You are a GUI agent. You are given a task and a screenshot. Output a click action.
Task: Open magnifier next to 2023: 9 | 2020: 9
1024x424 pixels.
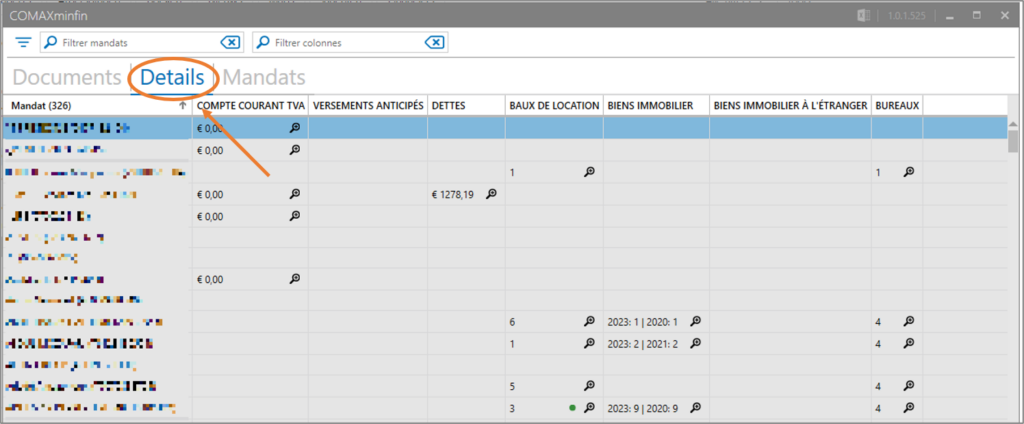coord(696,408)
